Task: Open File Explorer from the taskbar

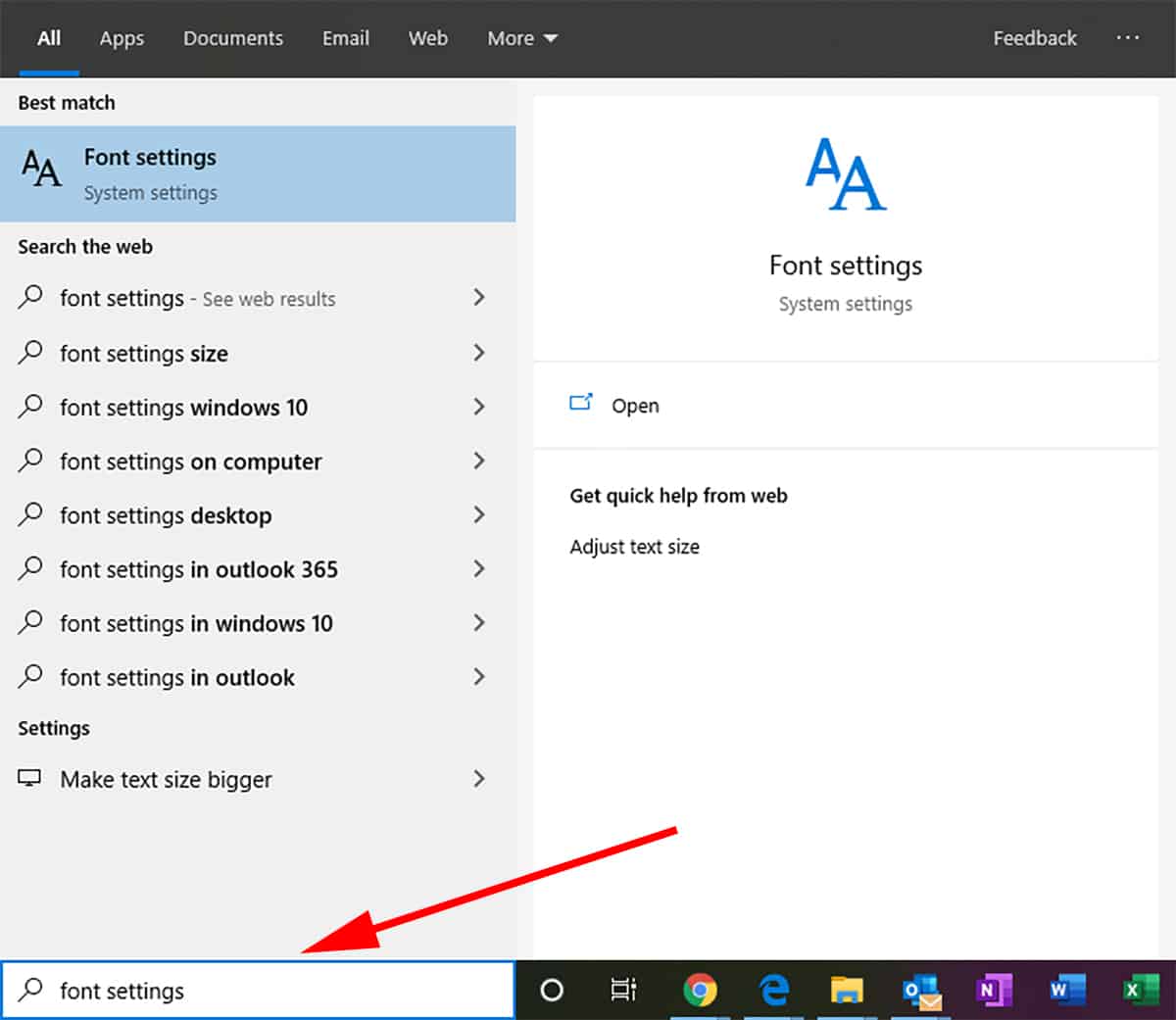Action: pyautogui.click(x=847, y=990)
